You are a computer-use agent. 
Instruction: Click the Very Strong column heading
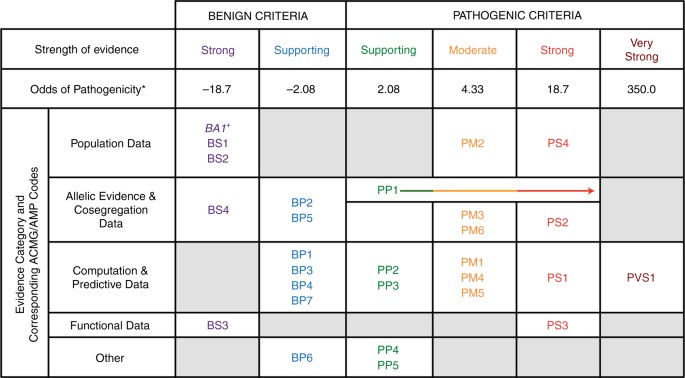[x=642, y=49]
